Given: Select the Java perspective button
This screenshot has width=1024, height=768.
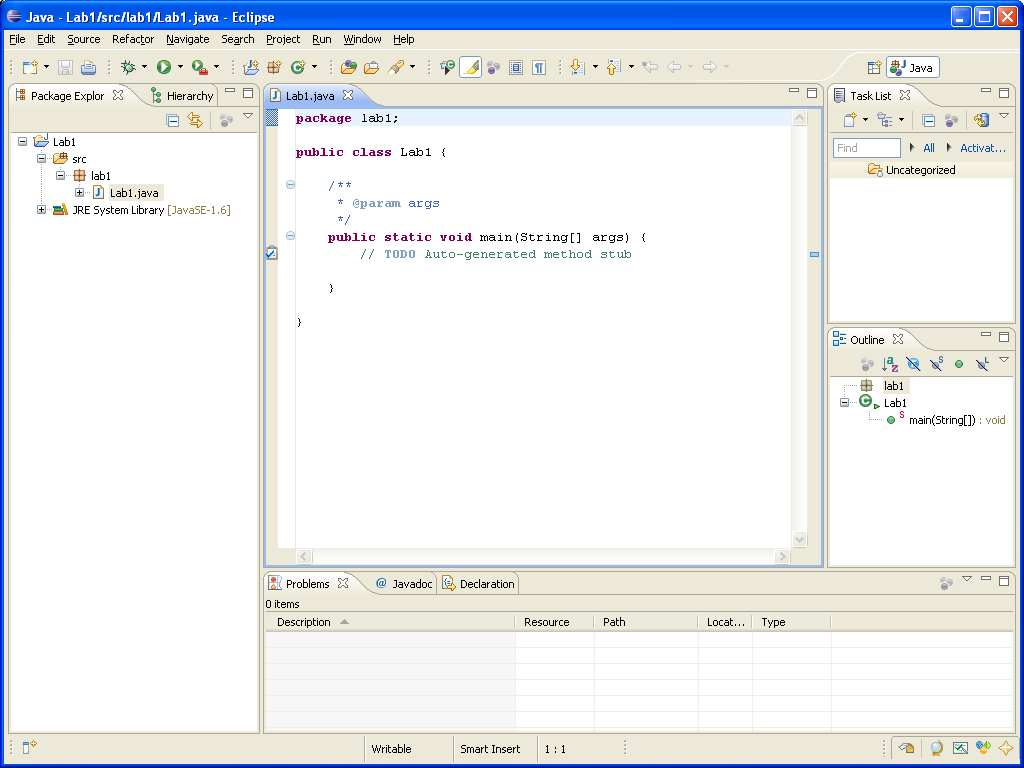Looking at the screenshot, I should (x=912, y=68).
